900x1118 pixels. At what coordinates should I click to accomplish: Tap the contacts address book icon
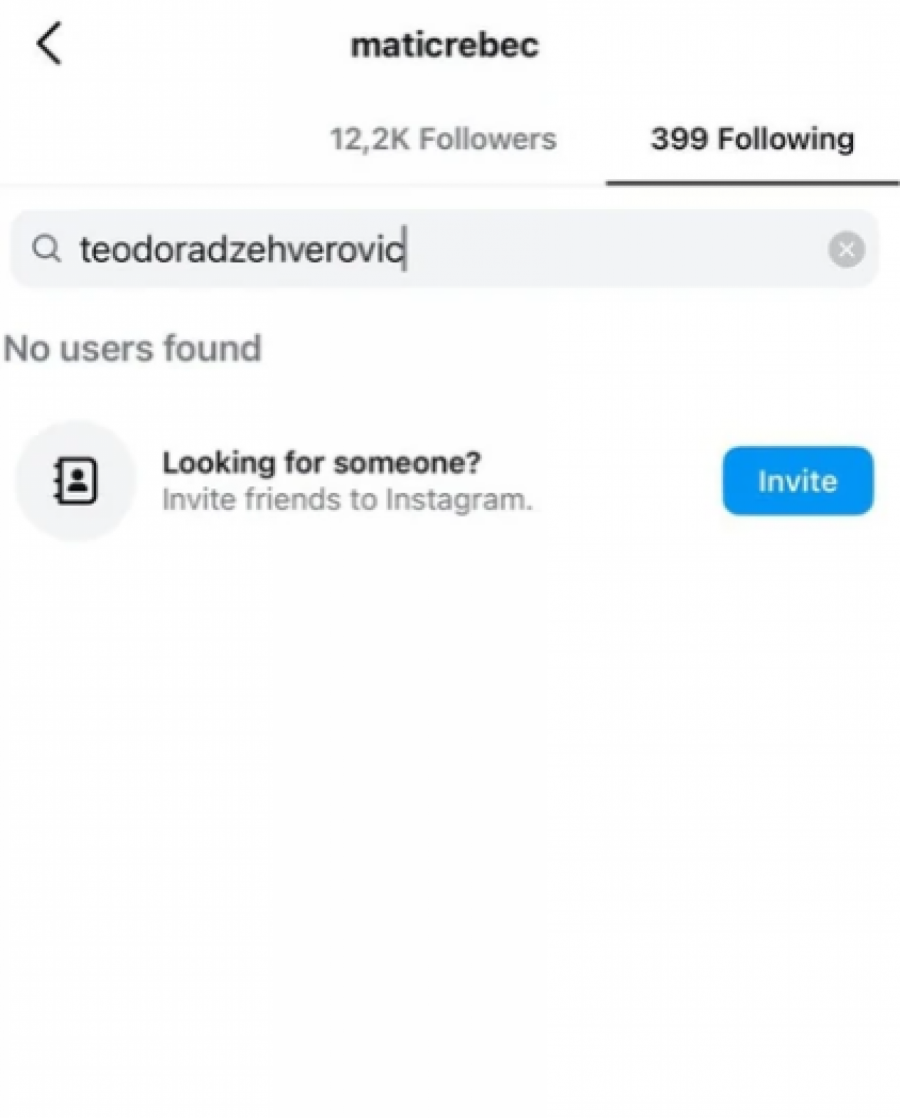[75, 481]
